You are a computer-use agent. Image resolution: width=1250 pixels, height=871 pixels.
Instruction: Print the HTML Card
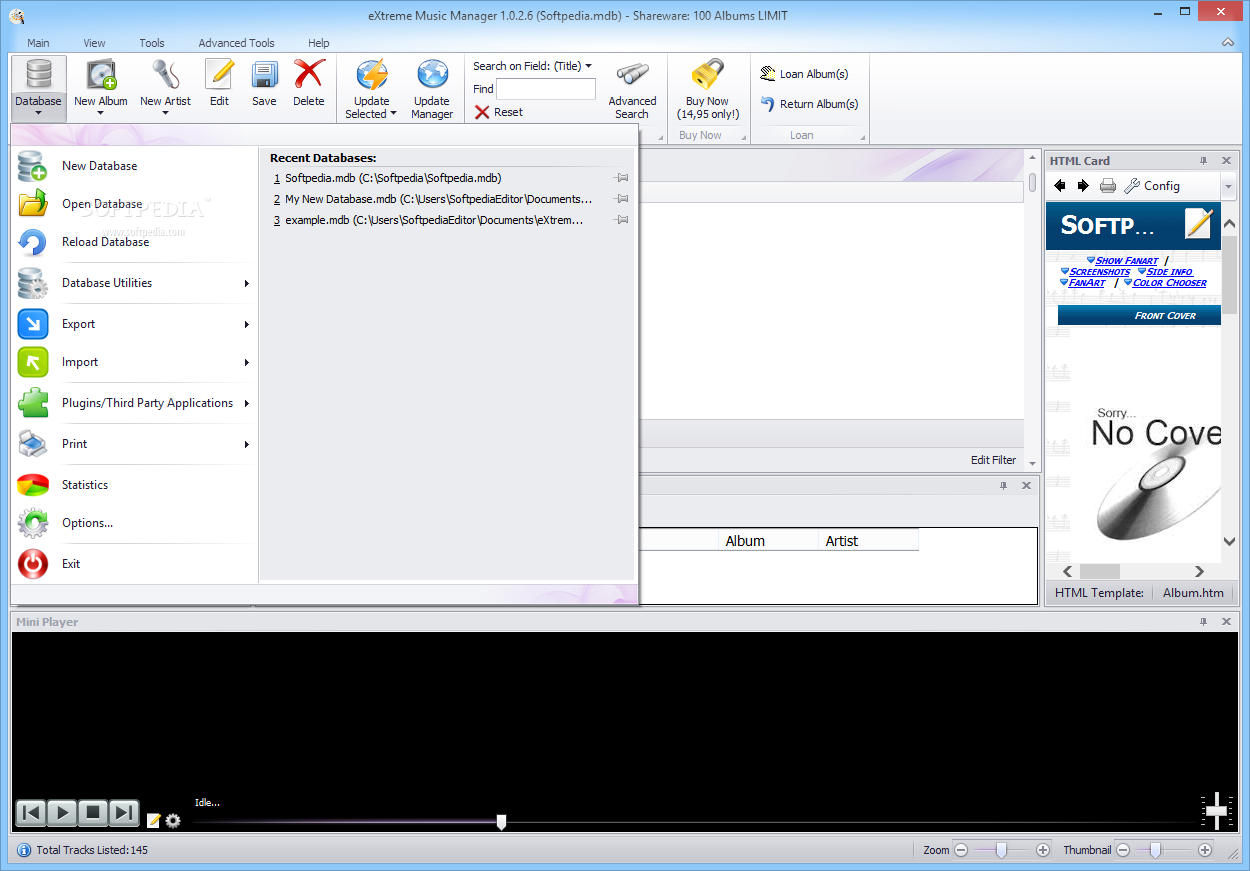[x=1108, y=186]
